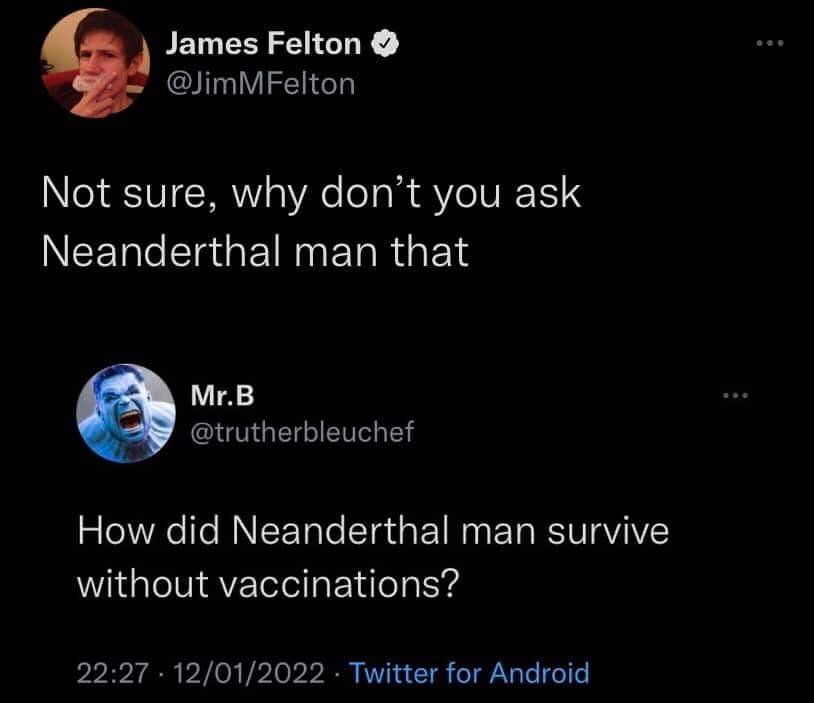Click the 'Not sure, why don't you ask' line
The height and width of the screenshot is (703, 814).
point(311,192)
